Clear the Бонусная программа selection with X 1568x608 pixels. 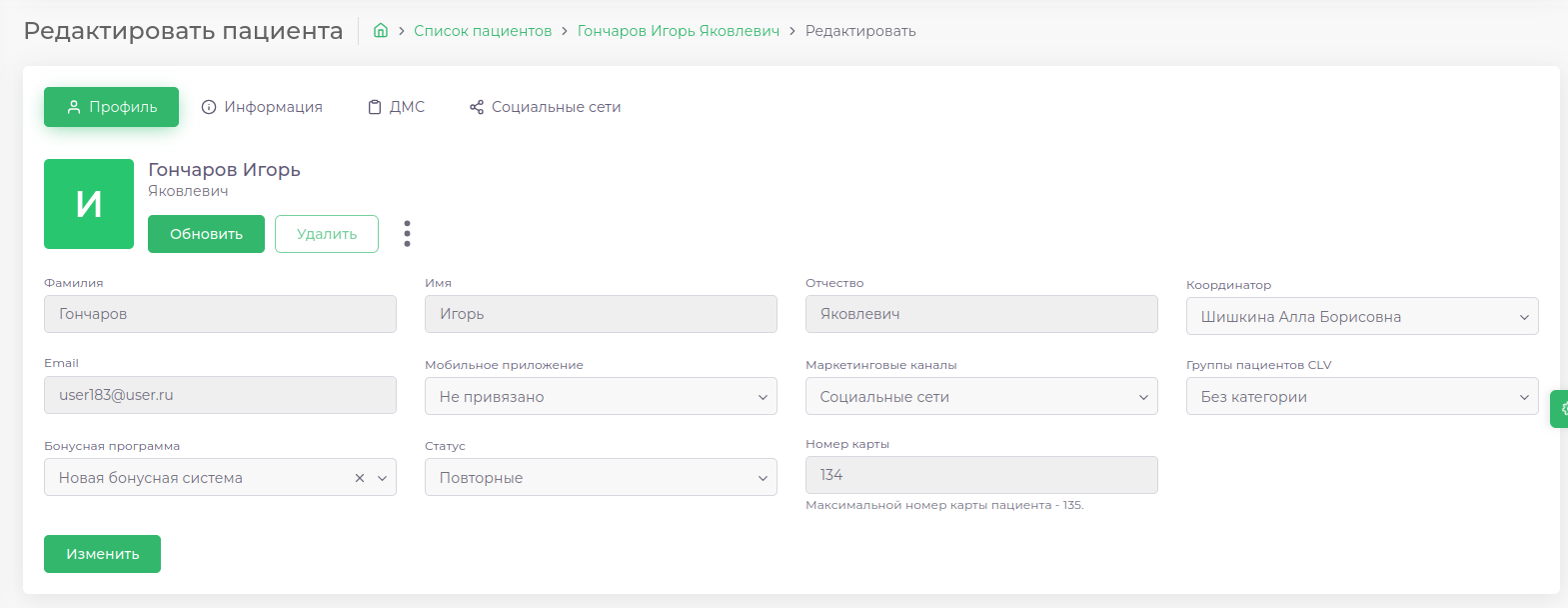360,478
